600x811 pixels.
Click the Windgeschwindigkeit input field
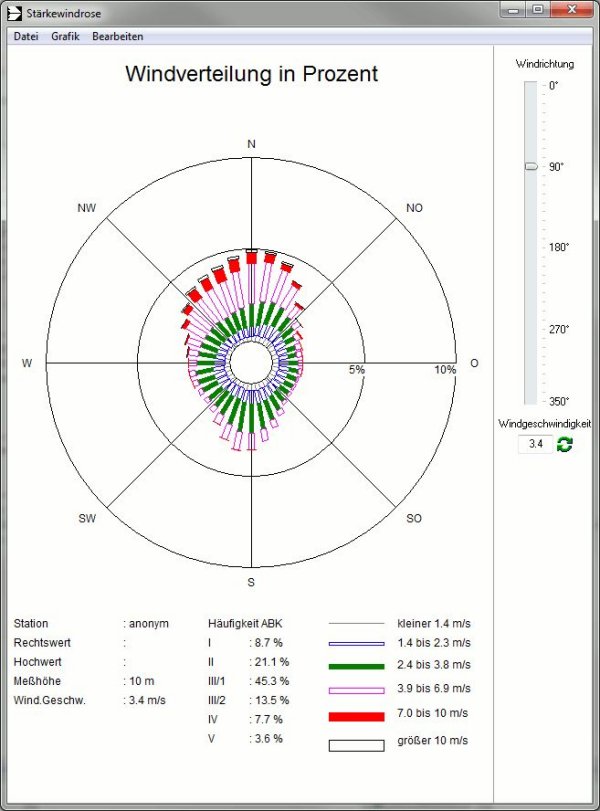click(535, 445)
